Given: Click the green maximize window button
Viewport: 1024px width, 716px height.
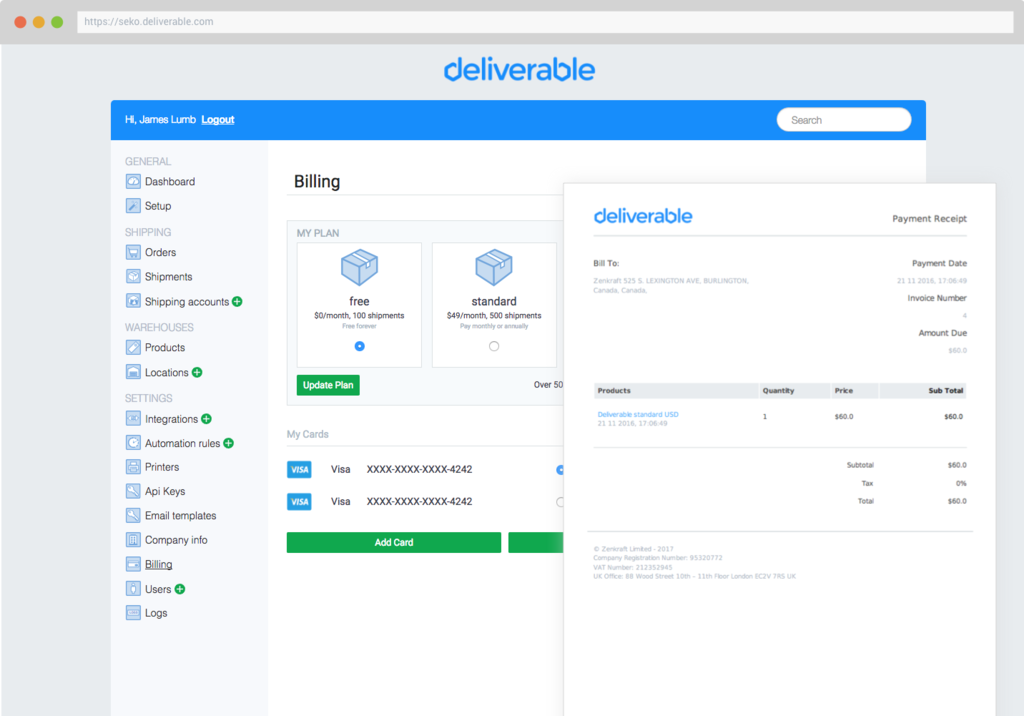Looking at the screenshot, I should pos(57,22).
